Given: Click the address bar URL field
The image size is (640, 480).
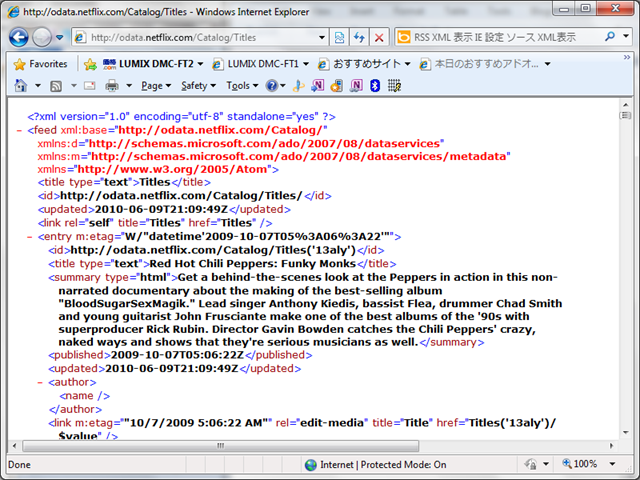Looking at the screenshot, I should (200, 38).
